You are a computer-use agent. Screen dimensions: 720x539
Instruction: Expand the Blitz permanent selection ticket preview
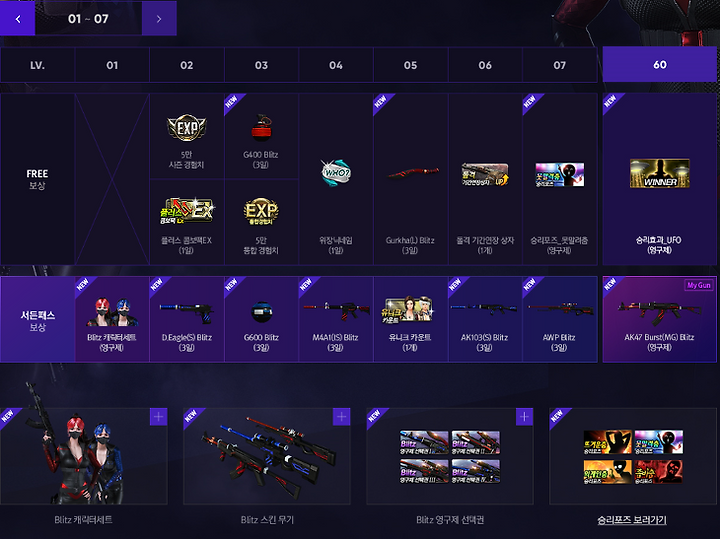pyautogui.click(x=524, y=417)
